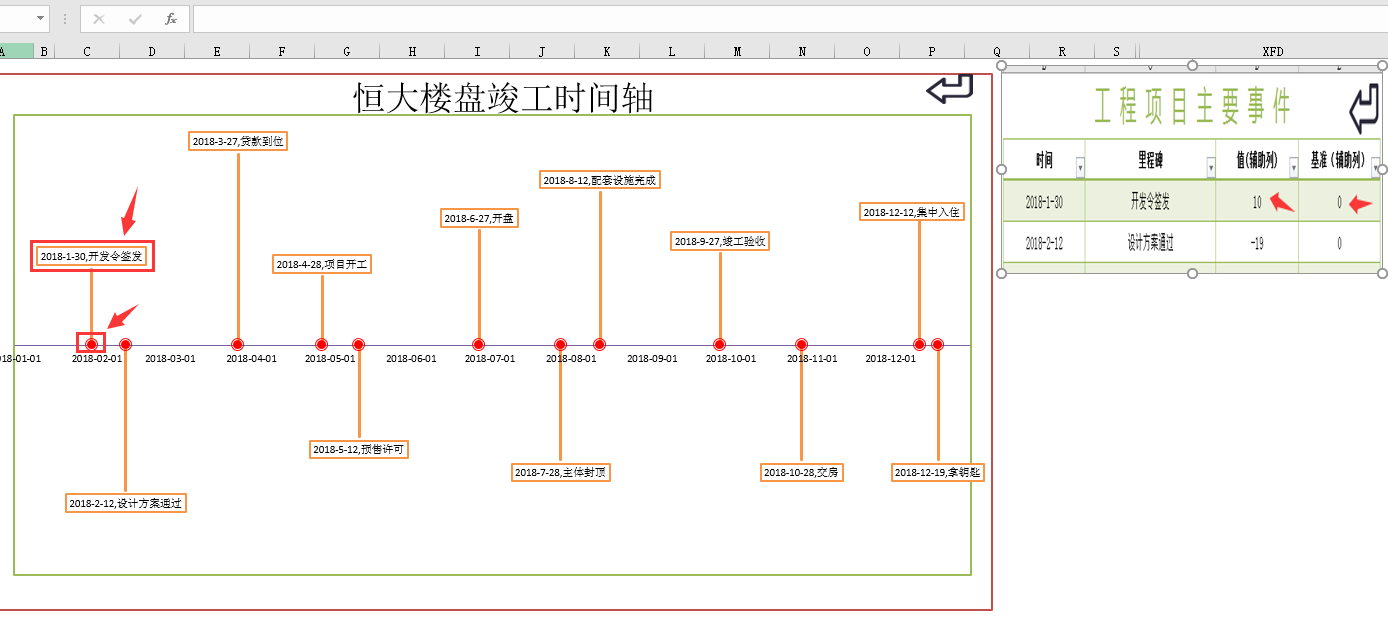Screen dimensions: 1388x619
Task: Click axis label 2018-09-01
Action: (652, 359)
